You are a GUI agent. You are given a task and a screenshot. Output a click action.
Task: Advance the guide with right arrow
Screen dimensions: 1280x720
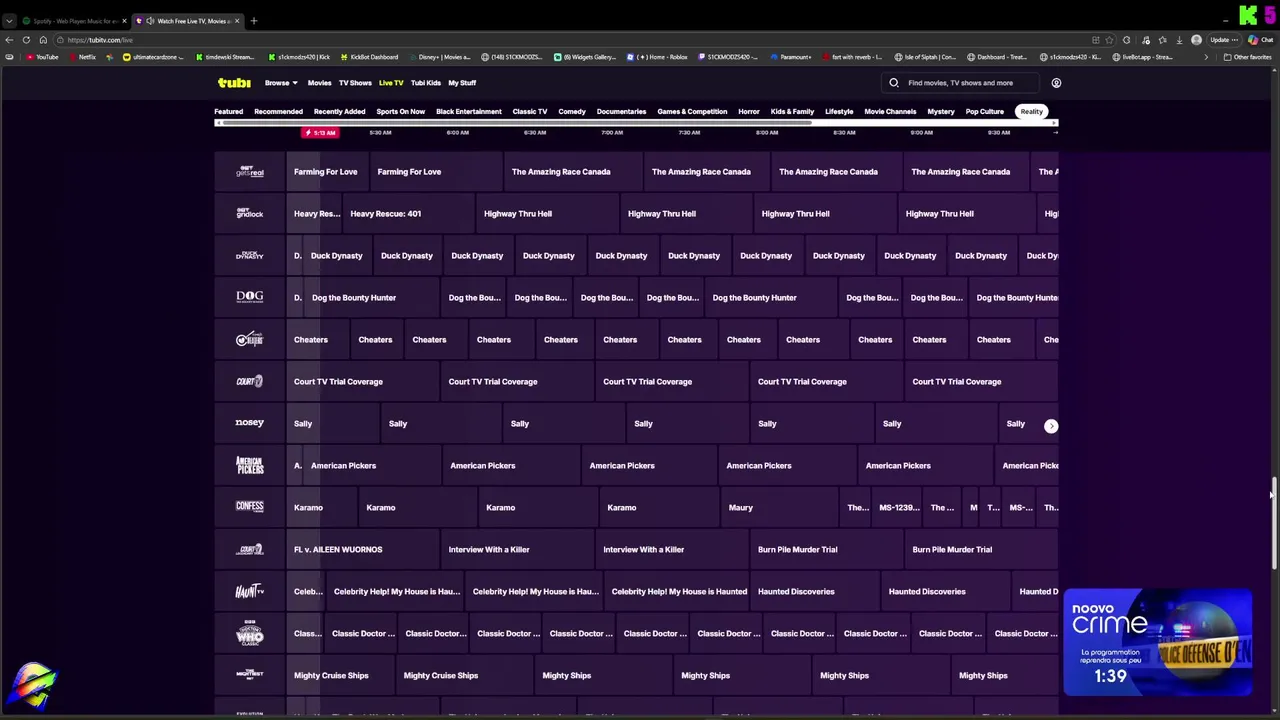click(1051, 426)
